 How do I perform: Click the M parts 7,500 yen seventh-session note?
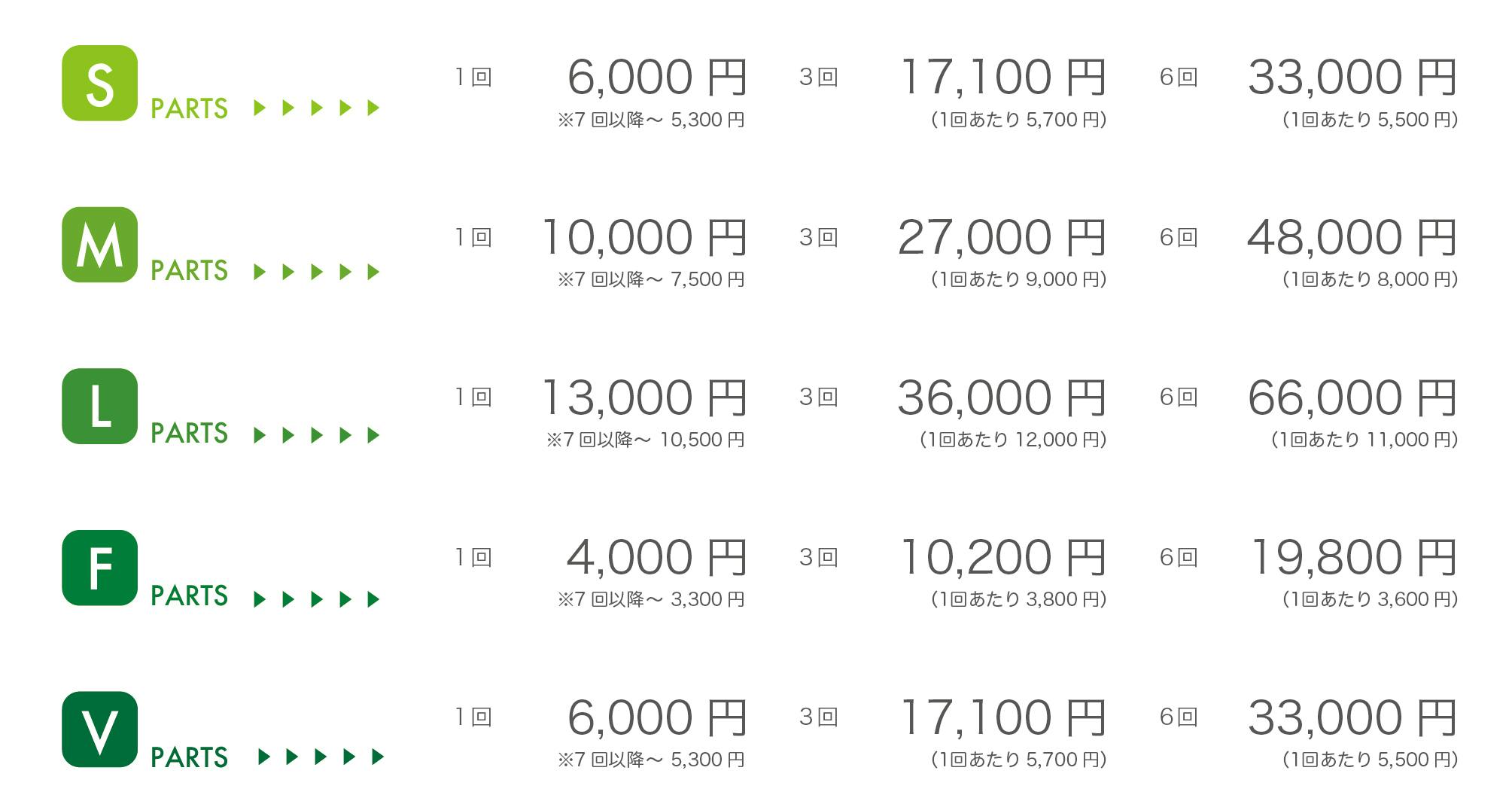point(651,279)
